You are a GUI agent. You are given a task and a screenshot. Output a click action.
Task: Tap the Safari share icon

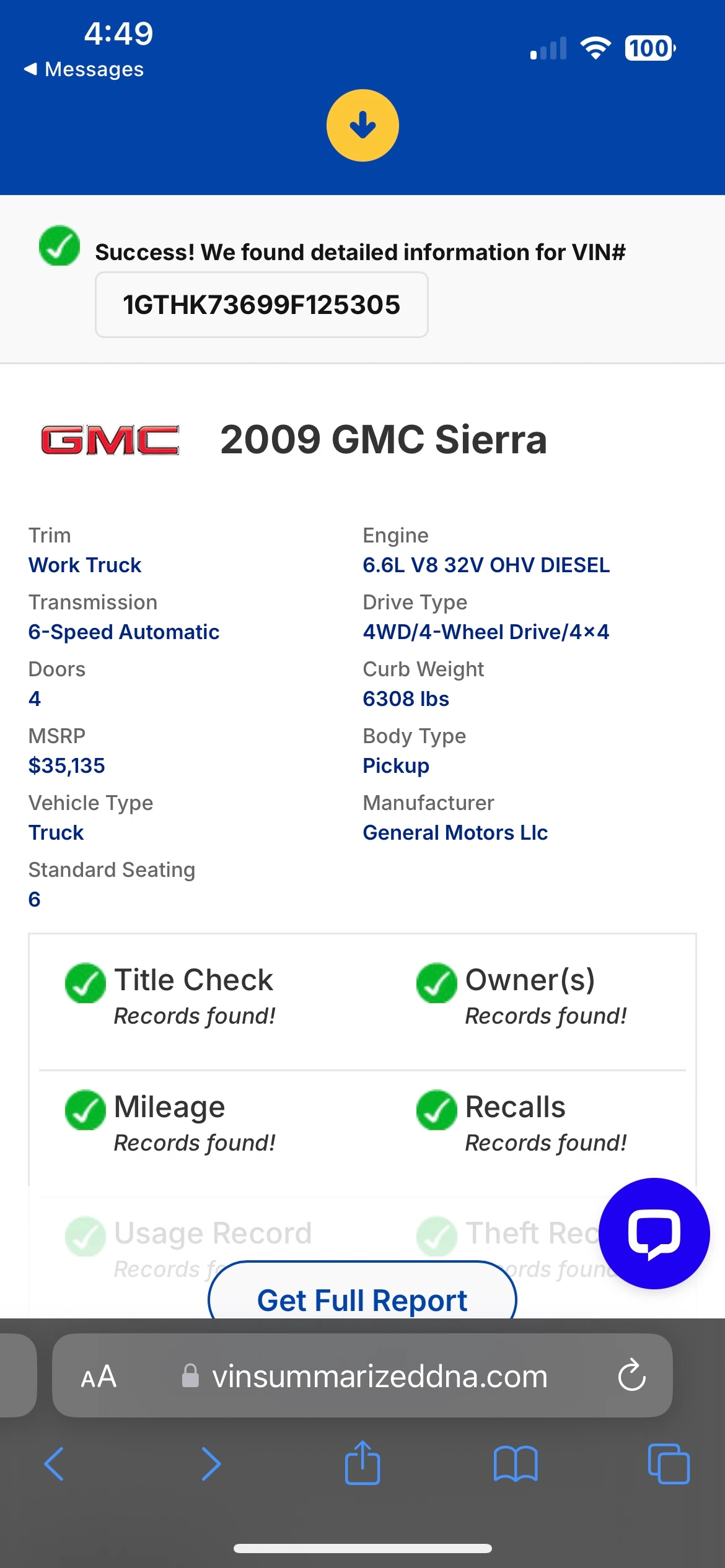362,1463
